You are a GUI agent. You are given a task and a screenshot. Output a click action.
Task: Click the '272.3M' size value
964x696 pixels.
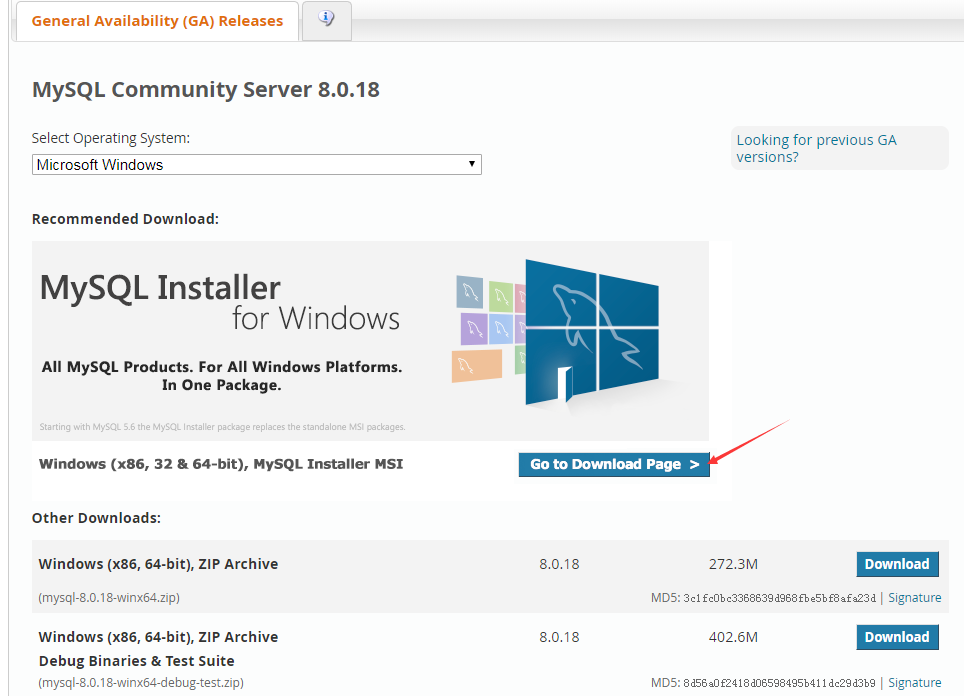click(x=733, y=564)
